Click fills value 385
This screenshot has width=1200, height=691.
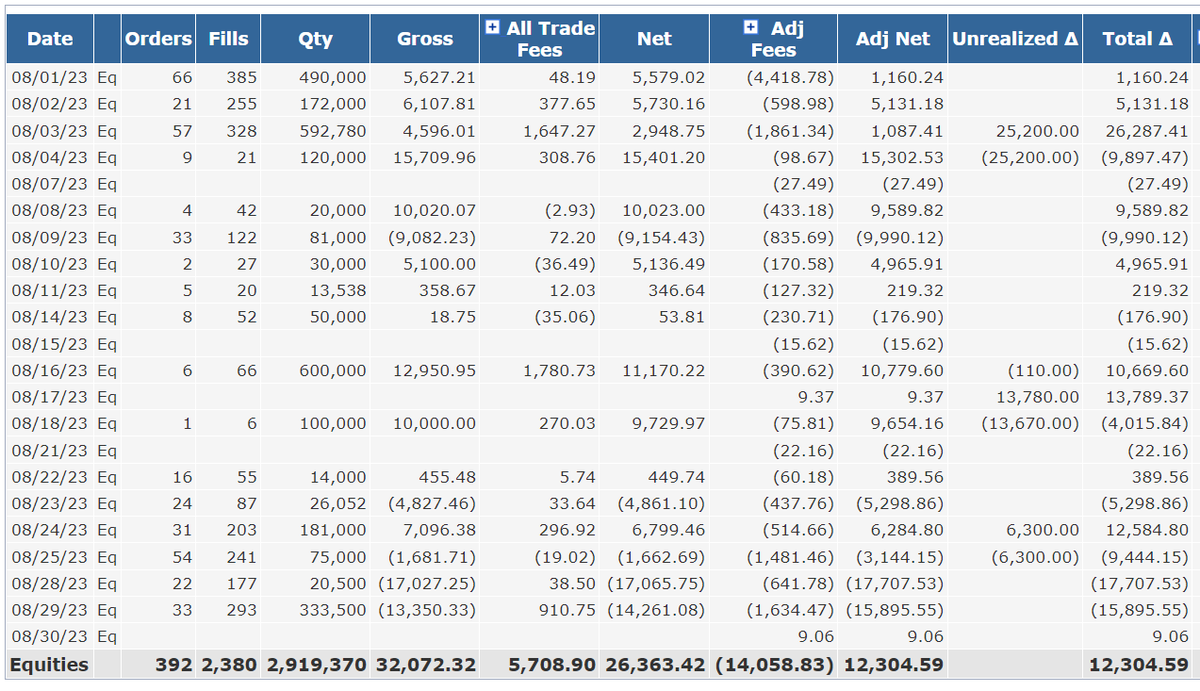coord(241,77)
